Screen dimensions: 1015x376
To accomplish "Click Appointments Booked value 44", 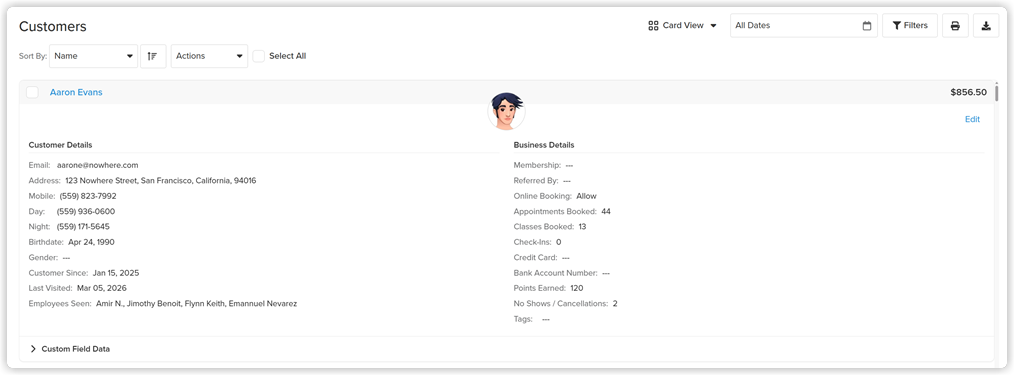I will point(606,212).
